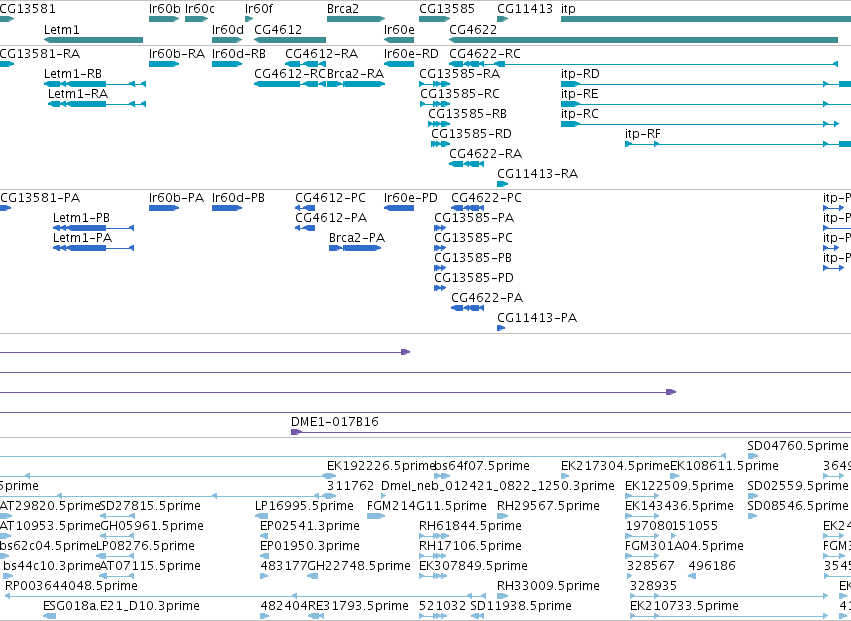
Task: Click EST ESG018a.E21_D10.3prime label
Action: coord(121,606)
